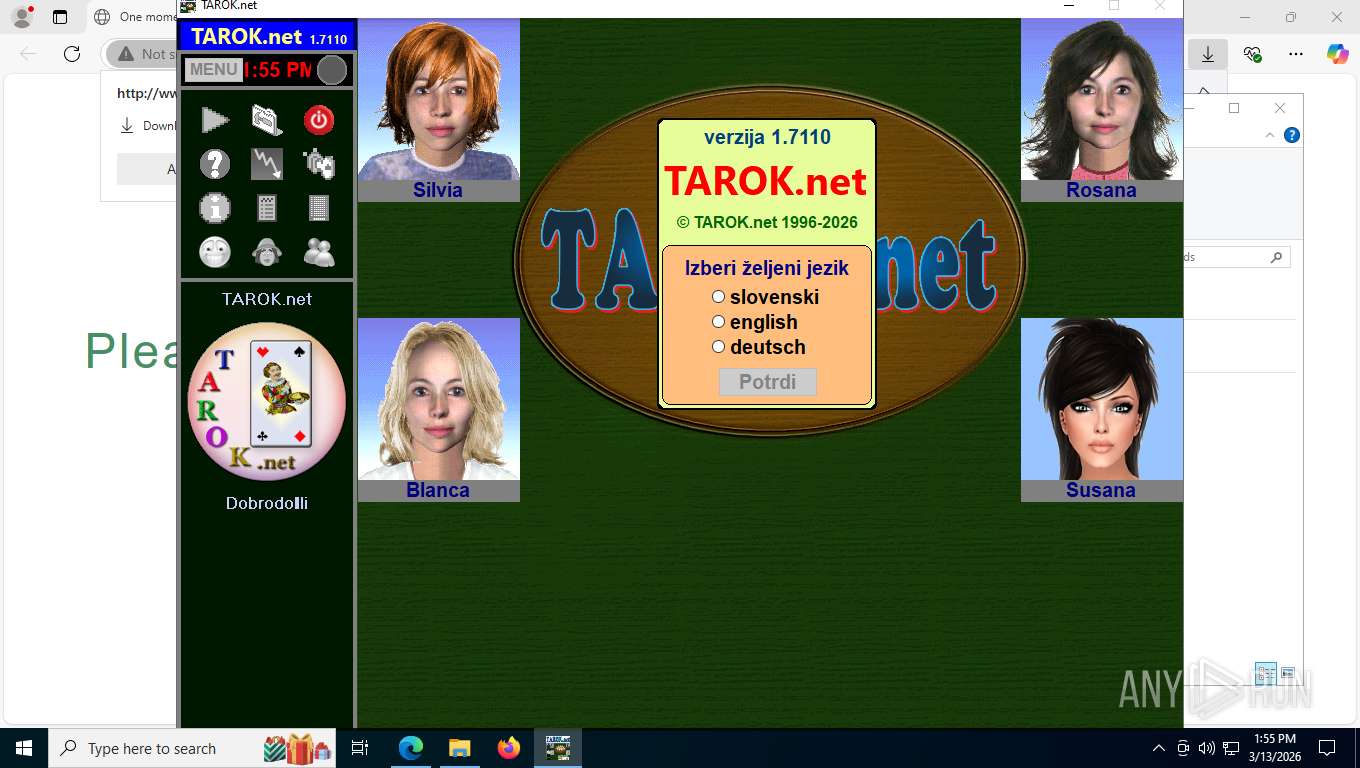
Task: Open help via the question mark icon
Action: (215, 164)
